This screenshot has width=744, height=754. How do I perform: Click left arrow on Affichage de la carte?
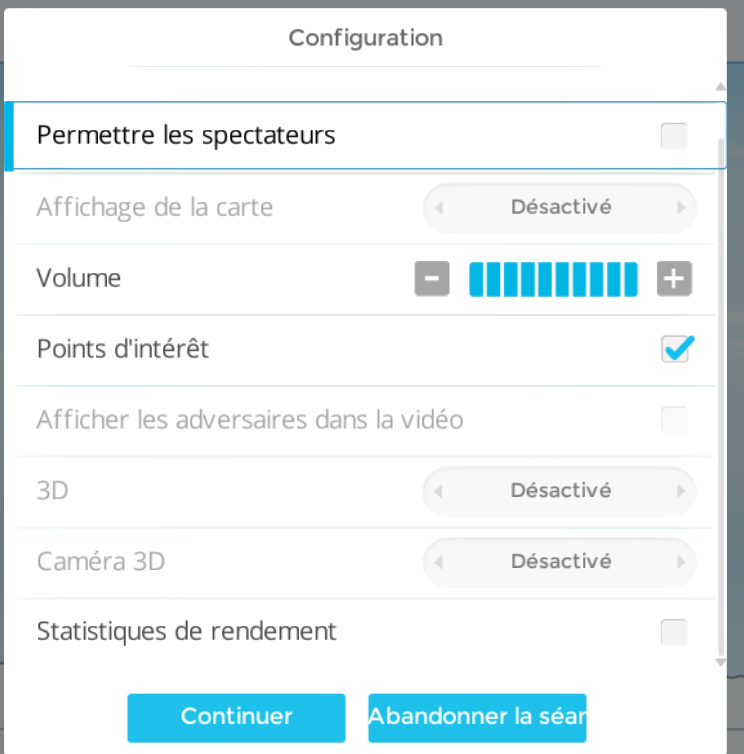(438, 208)
